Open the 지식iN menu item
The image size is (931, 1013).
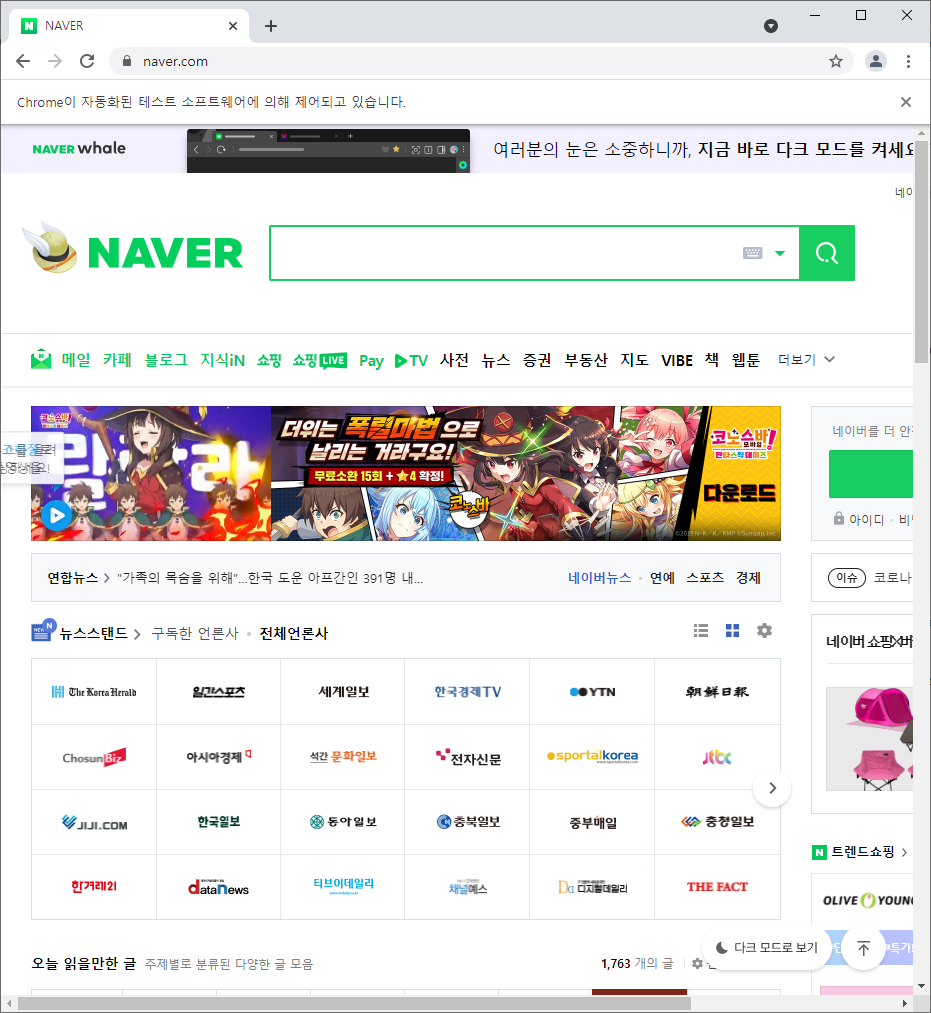coord(222,360)
